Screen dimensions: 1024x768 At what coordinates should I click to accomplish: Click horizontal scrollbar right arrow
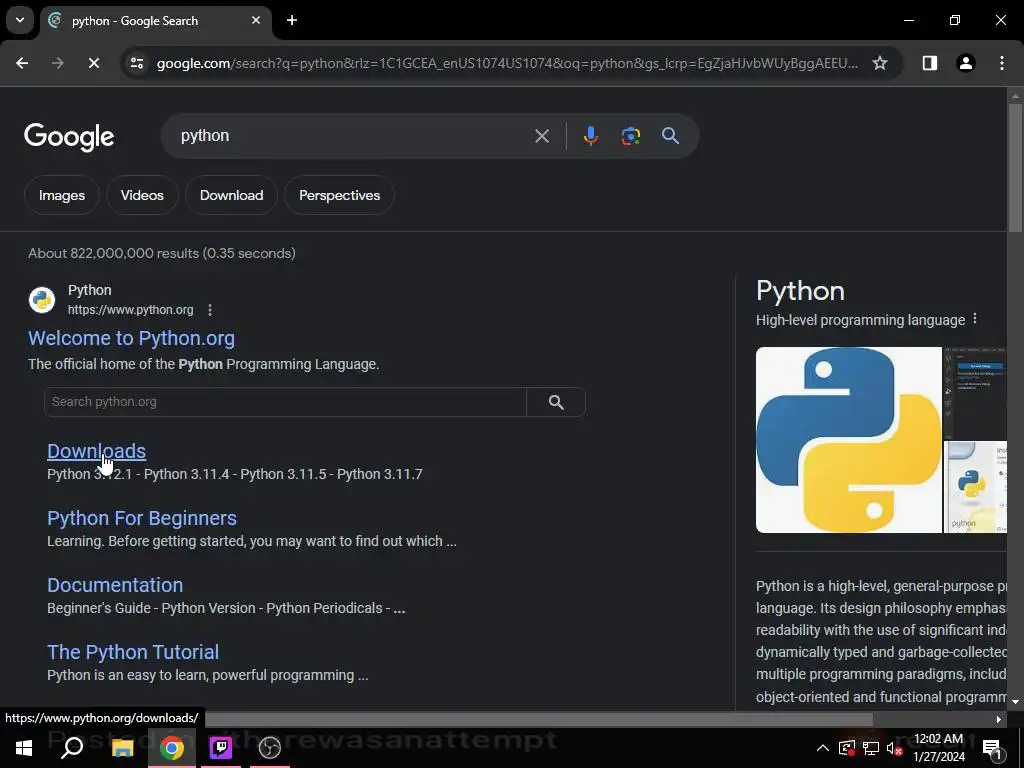tap(999, 720)
